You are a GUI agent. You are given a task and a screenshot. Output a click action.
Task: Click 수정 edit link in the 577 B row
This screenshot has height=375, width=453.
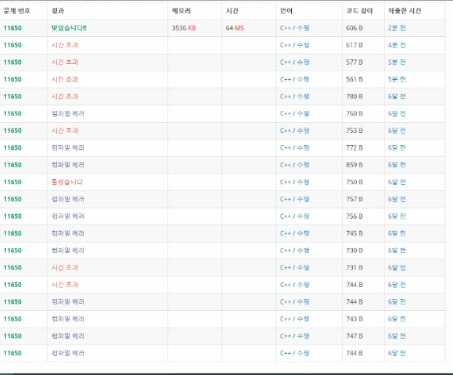coord(303,62)
